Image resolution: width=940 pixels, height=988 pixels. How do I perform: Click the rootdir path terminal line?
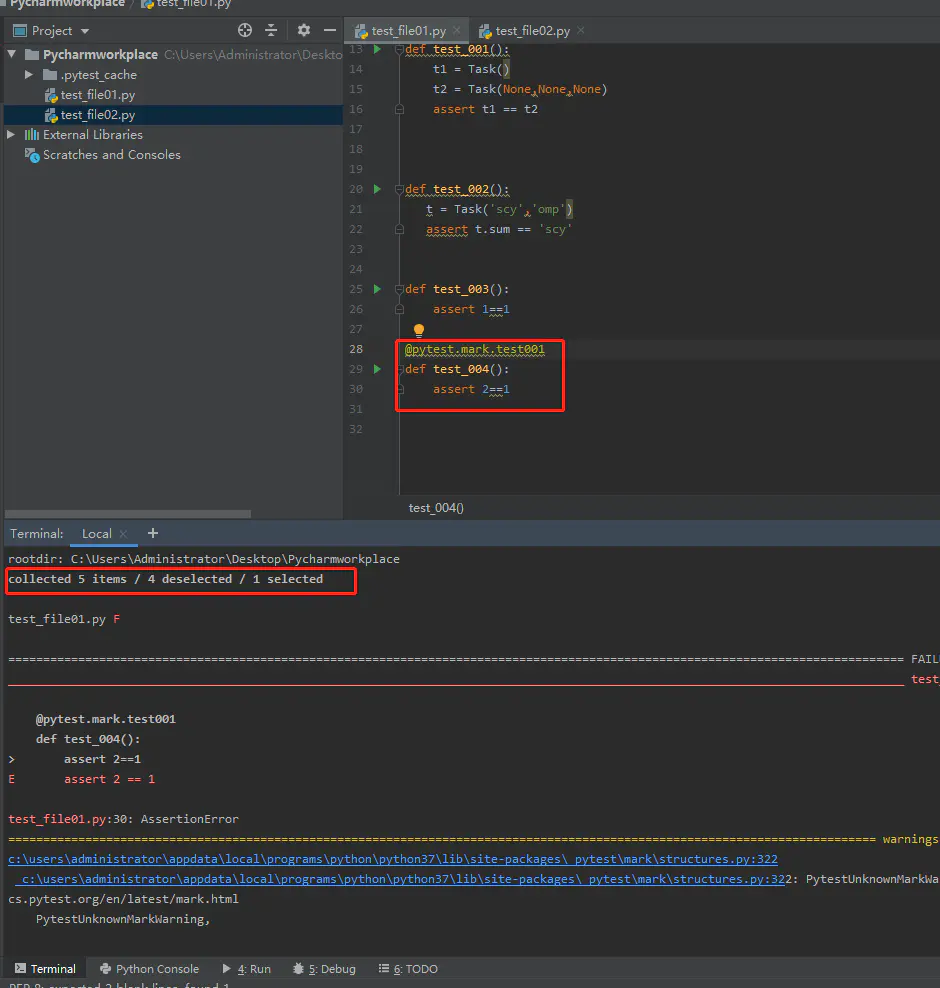point(203,559)
